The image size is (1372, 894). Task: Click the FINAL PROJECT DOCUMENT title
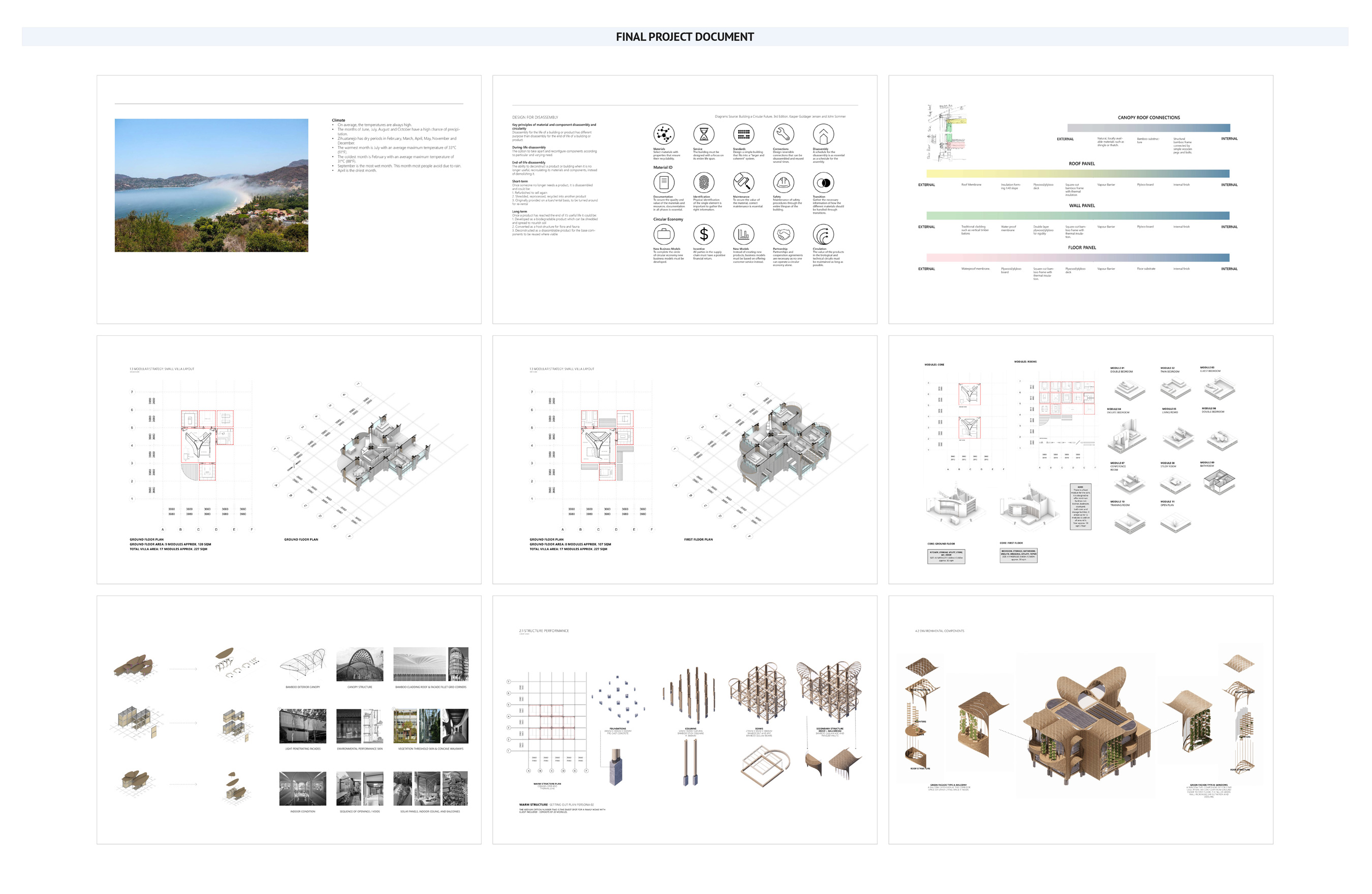point(685,36)
